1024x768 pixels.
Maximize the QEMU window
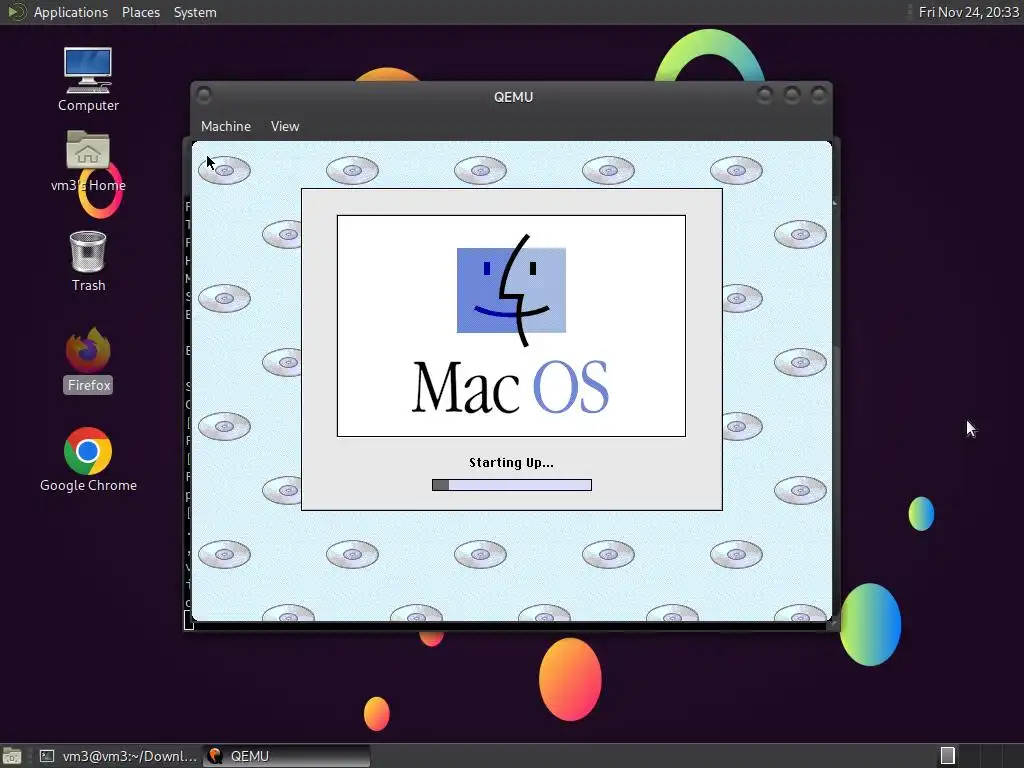coord(792,96)
